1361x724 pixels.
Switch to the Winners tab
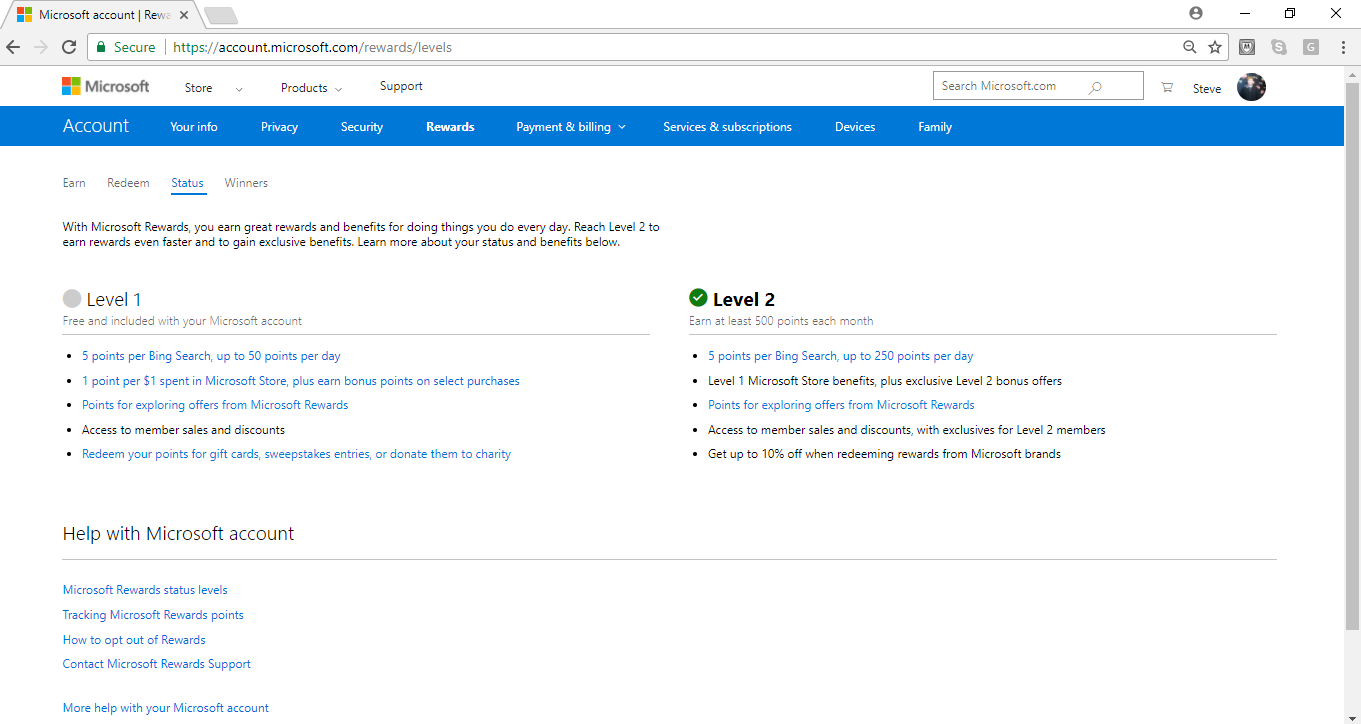point(246,183)
